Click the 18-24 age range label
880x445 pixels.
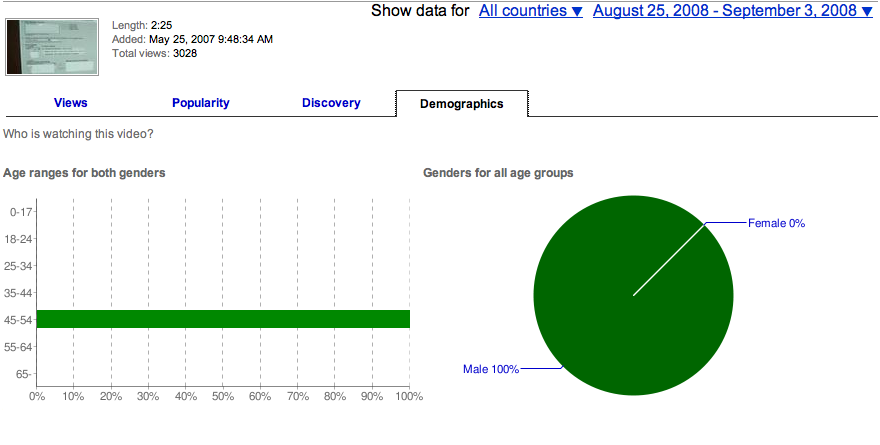(x=20, y=239)
